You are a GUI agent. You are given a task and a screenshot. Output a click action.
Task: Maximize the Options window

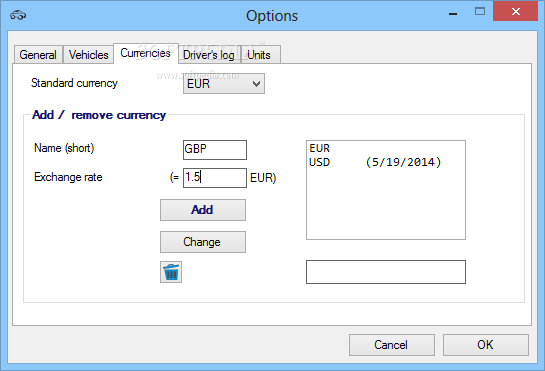480,12
